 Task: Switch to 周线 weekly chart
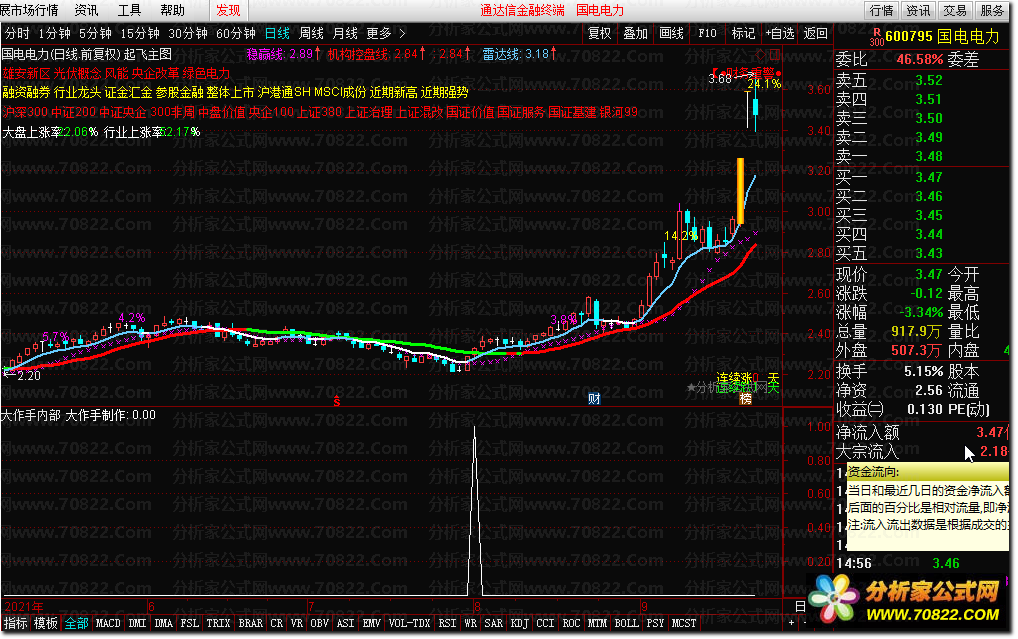(x=311, y=33)
